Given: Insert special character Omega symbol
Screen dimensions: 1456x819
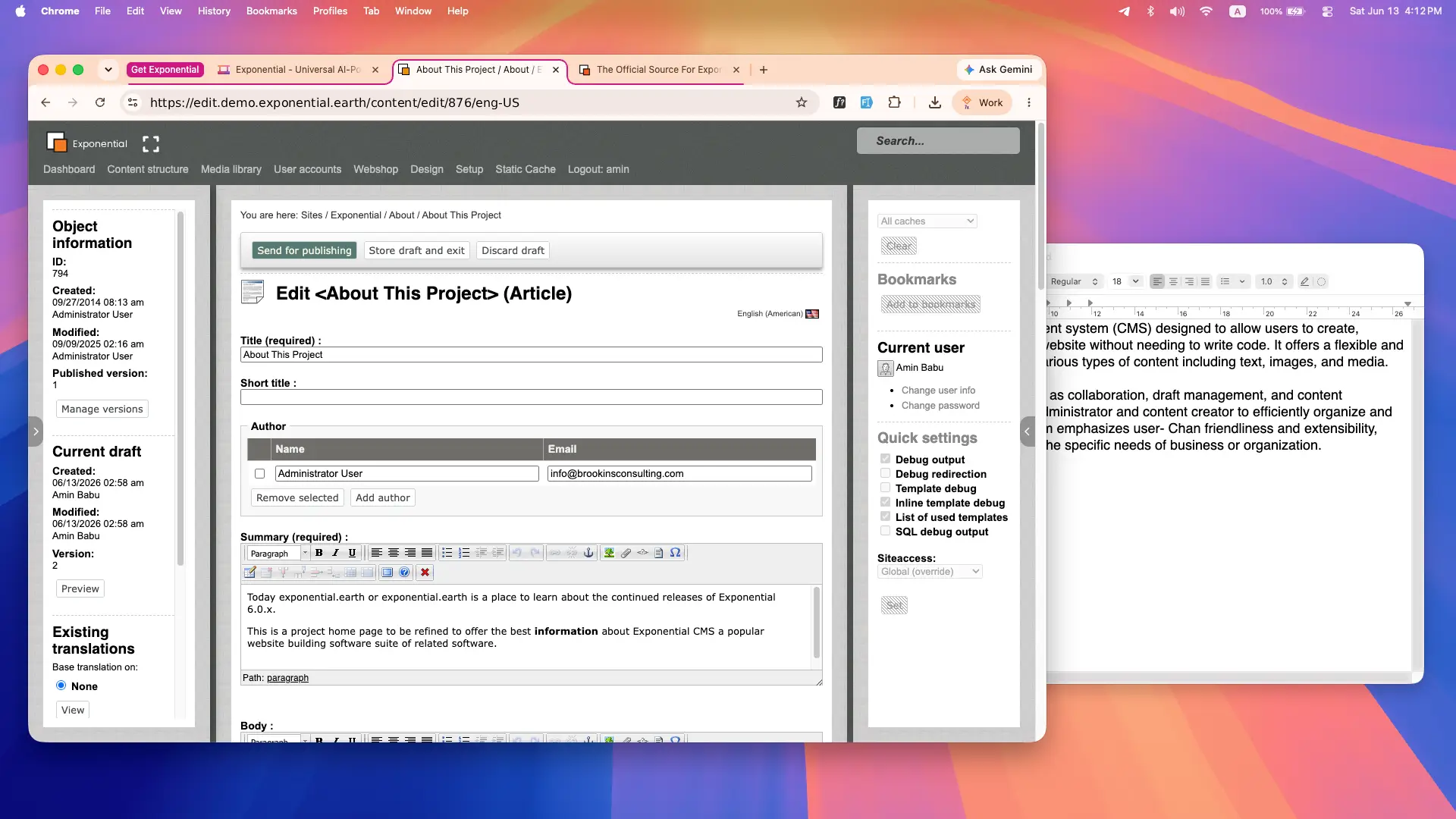Looking at the screenshot, I should coord(675,553).
